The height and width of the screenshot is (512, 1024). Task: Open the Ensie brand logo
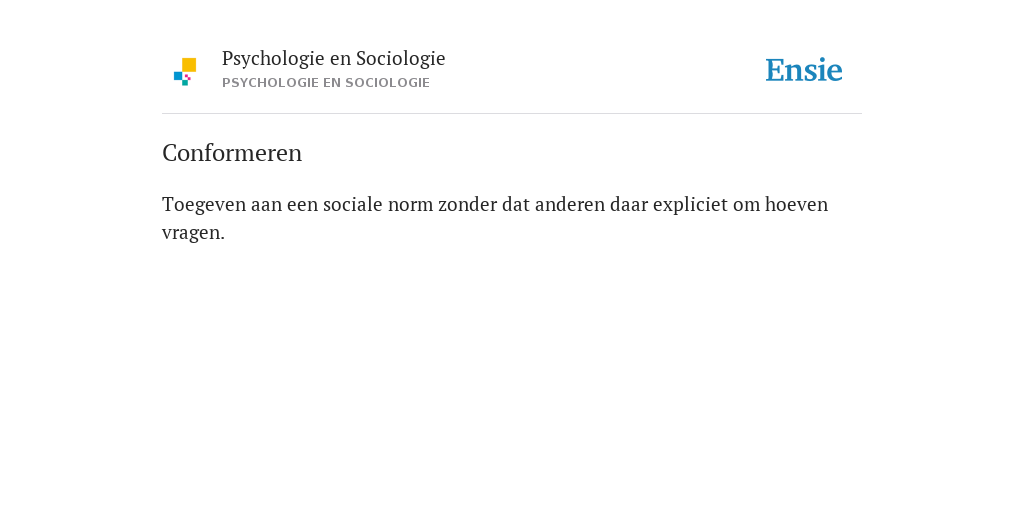[804, 70]
